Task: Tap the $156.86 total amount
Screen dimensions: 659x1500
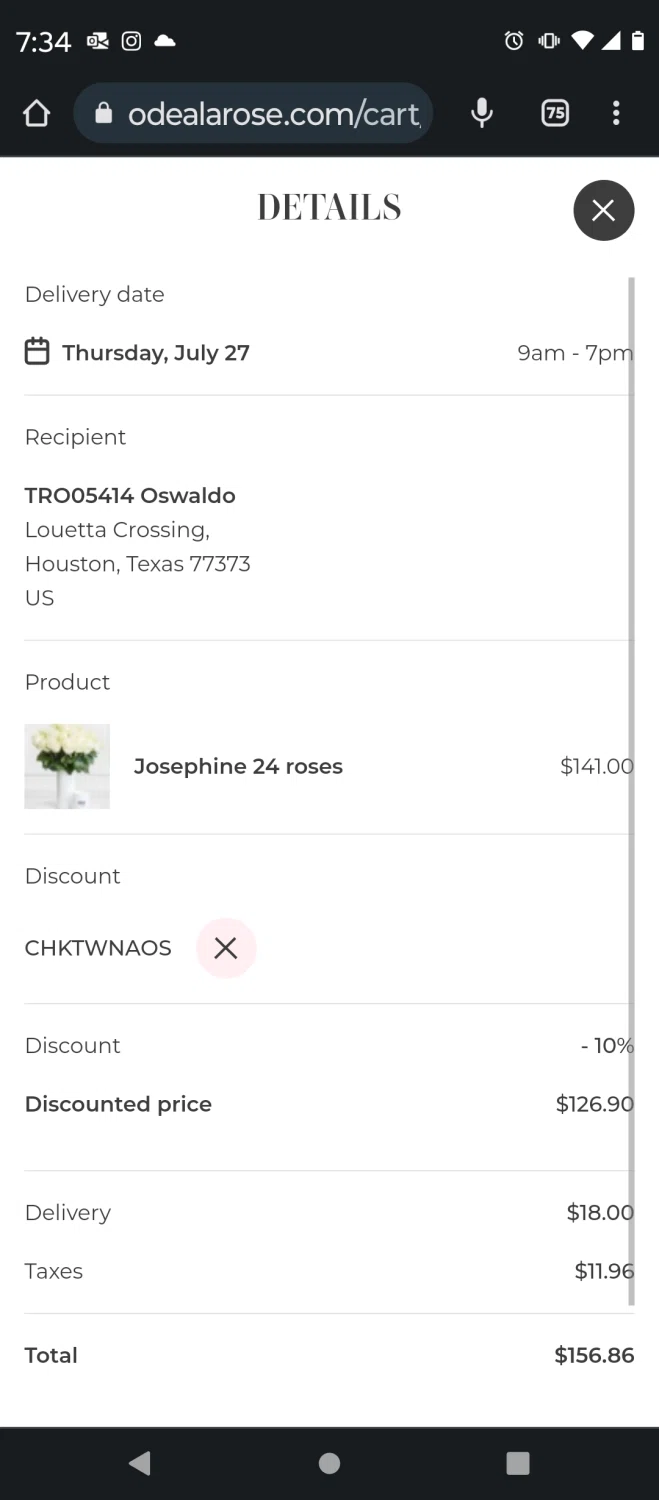Action: pyautogui.click(x=594, y=1356)
